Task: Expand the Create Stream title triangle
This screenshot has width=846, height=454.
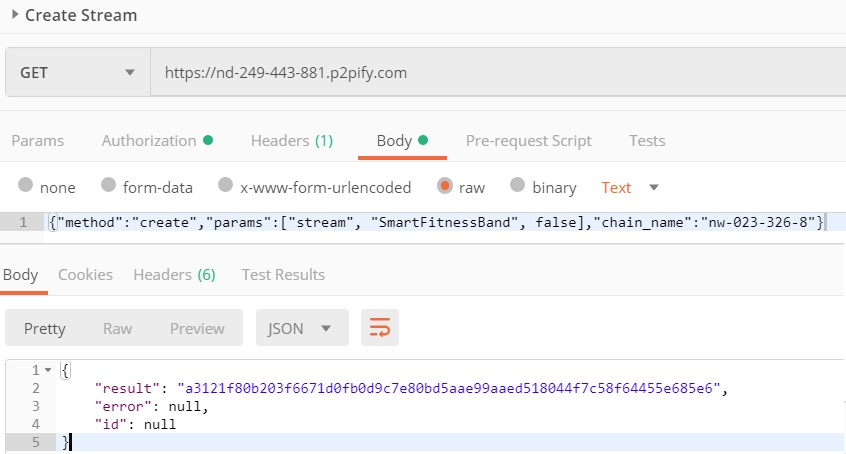Action: pos(15,15)
